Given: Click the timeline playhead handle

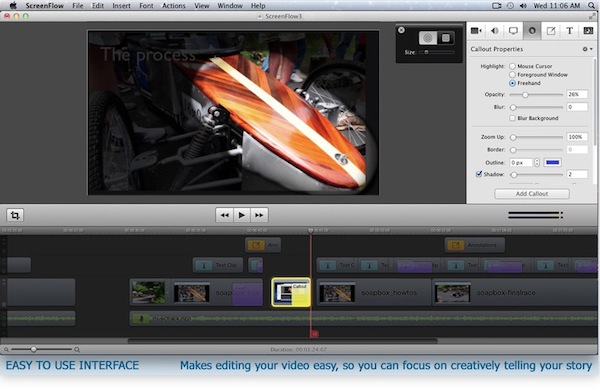Looking at the screenshot, I should point(310,230).
